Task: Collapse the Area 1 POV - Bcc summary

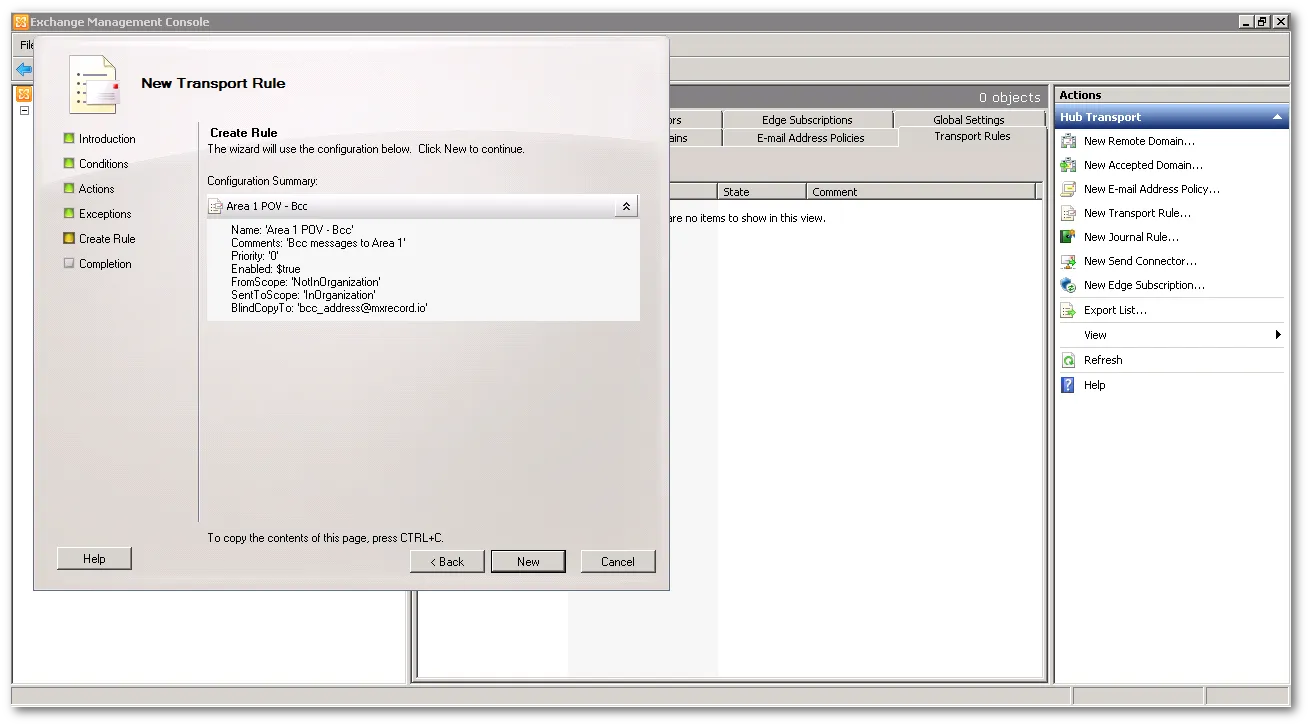Action: point(626,206)
